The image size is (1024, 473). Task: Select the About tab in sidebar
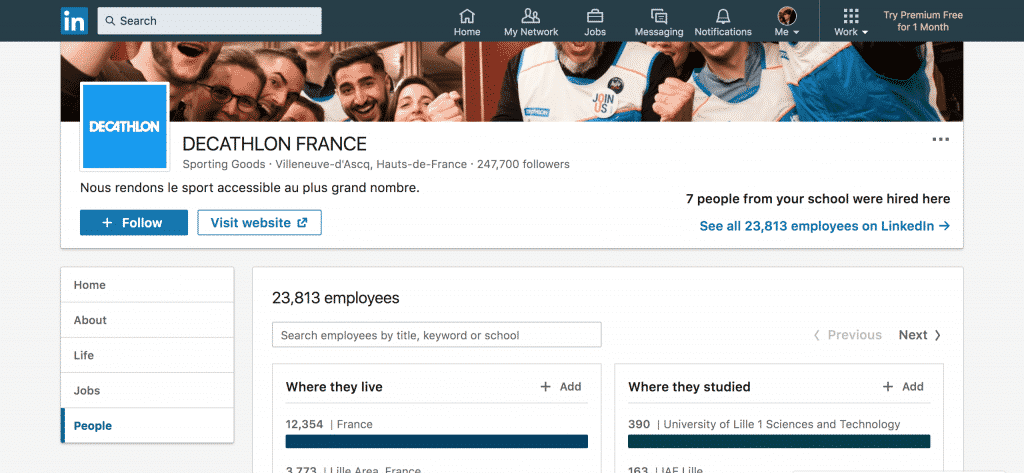coord(90,320)
